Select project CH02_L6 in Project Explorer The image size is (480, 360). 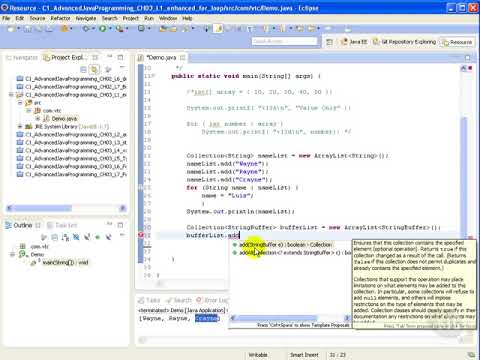tap(72, 79)
